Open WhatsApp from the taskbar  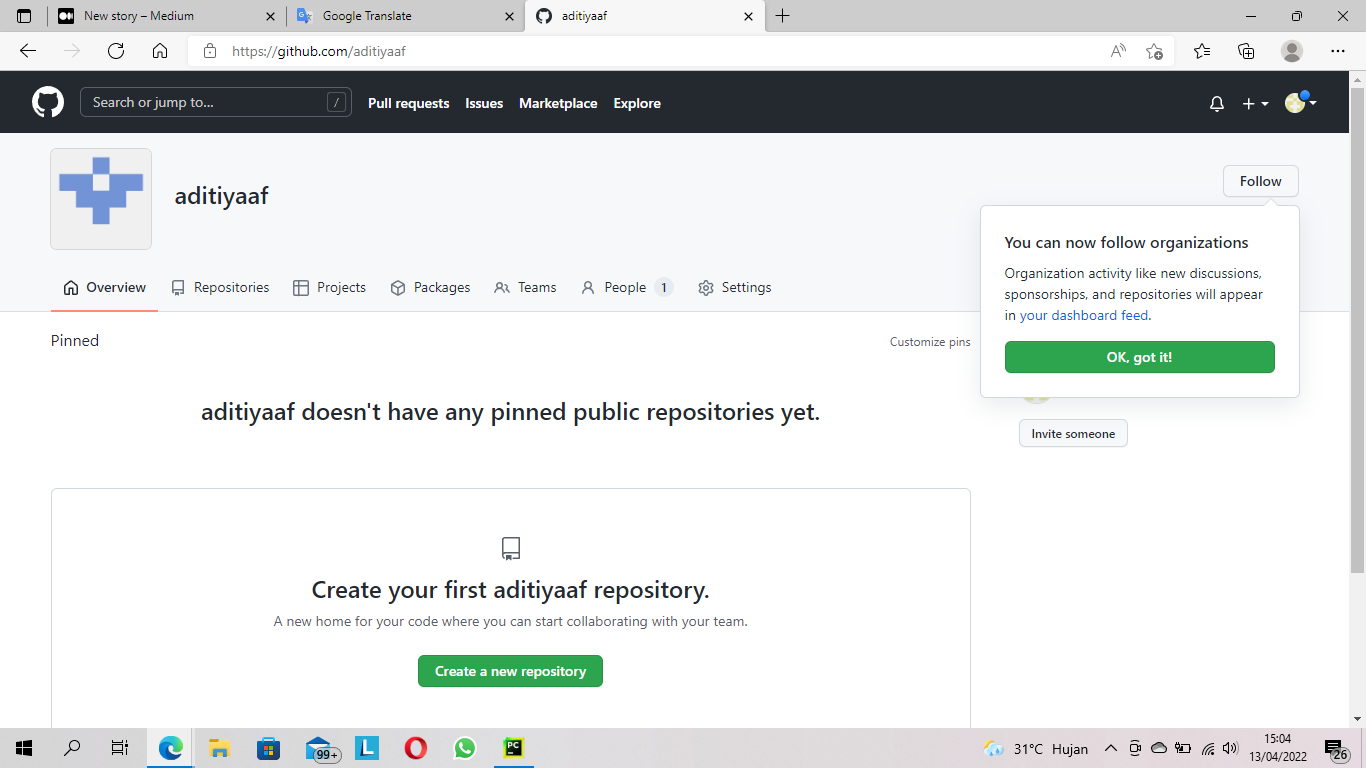click(464, 748)
